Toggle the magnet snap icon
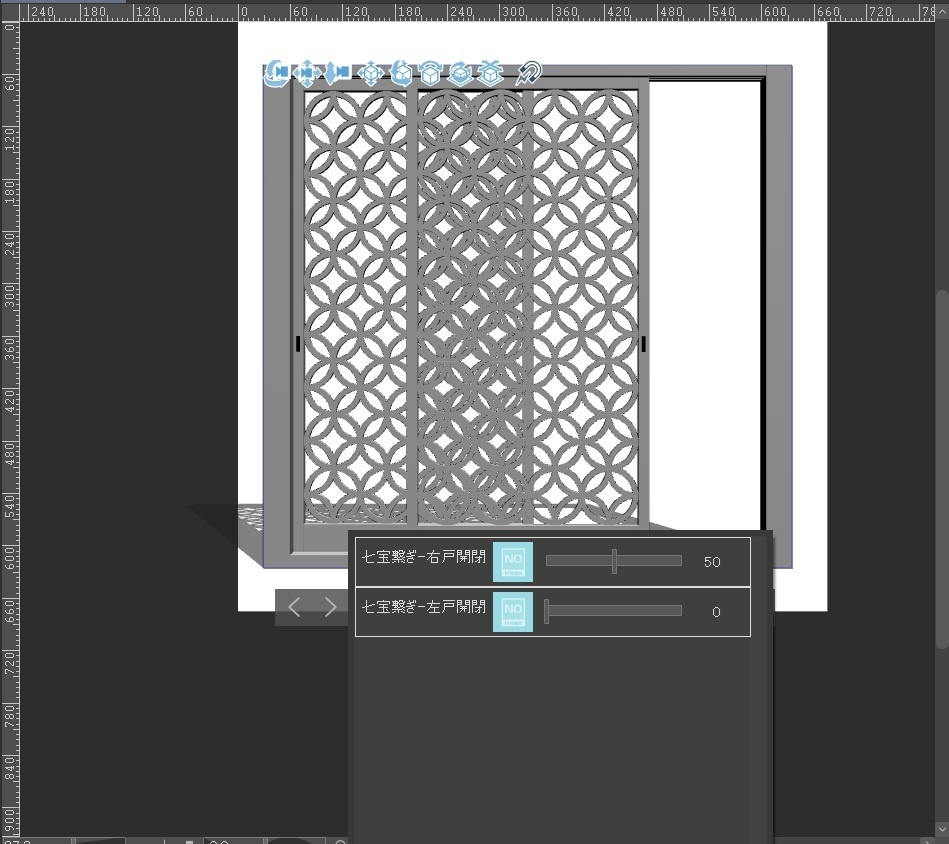The width and height of the screenshot is (949, 844). point(529,73)
